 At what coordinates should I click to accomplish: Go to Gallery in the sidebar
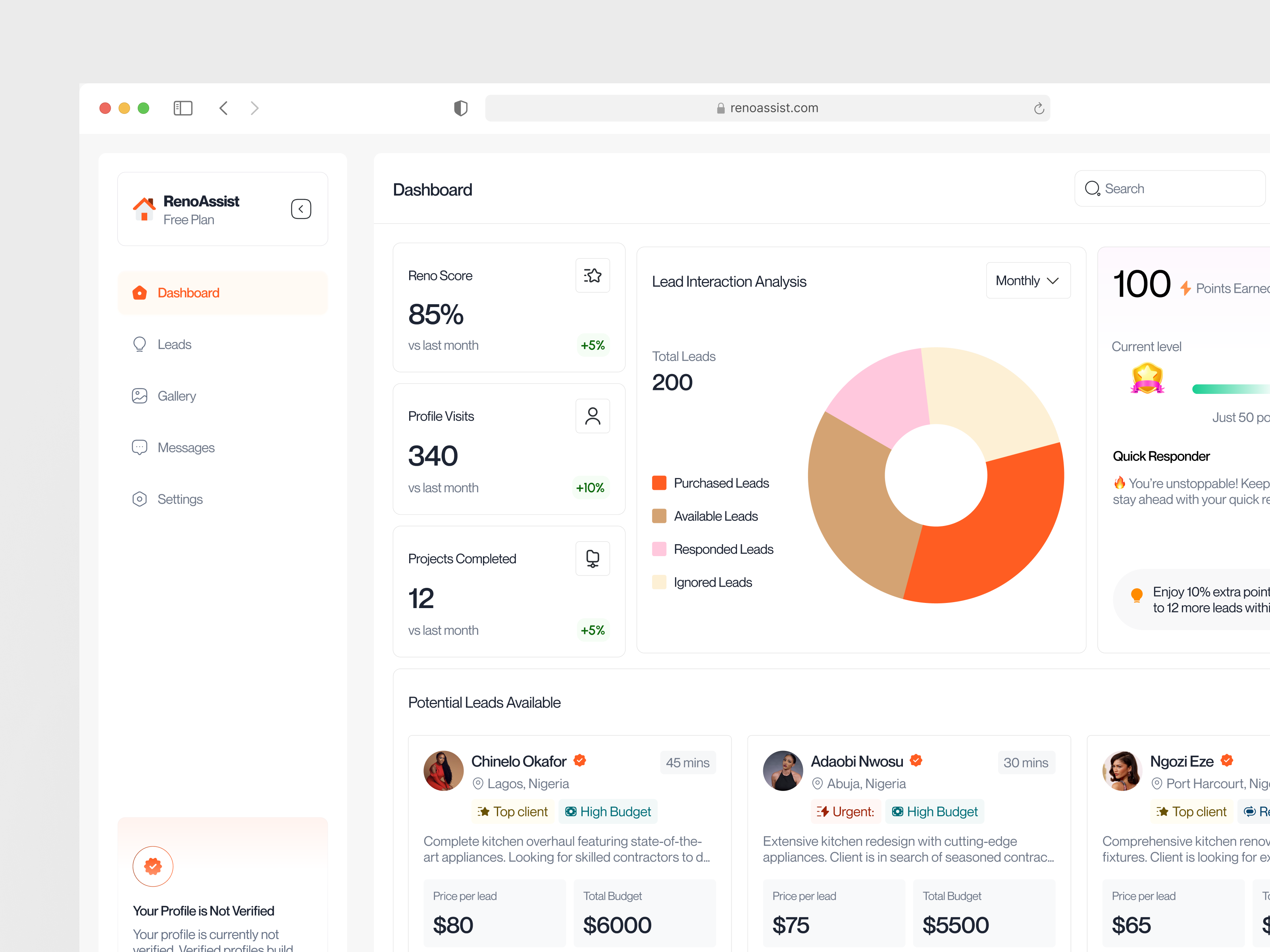176,396
